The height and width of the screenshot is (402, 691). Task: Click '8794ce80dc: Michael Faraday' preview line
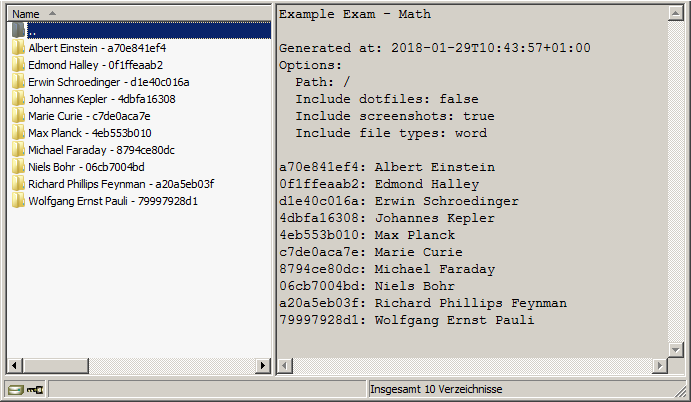pyautogui.click(x=387, y=269)
